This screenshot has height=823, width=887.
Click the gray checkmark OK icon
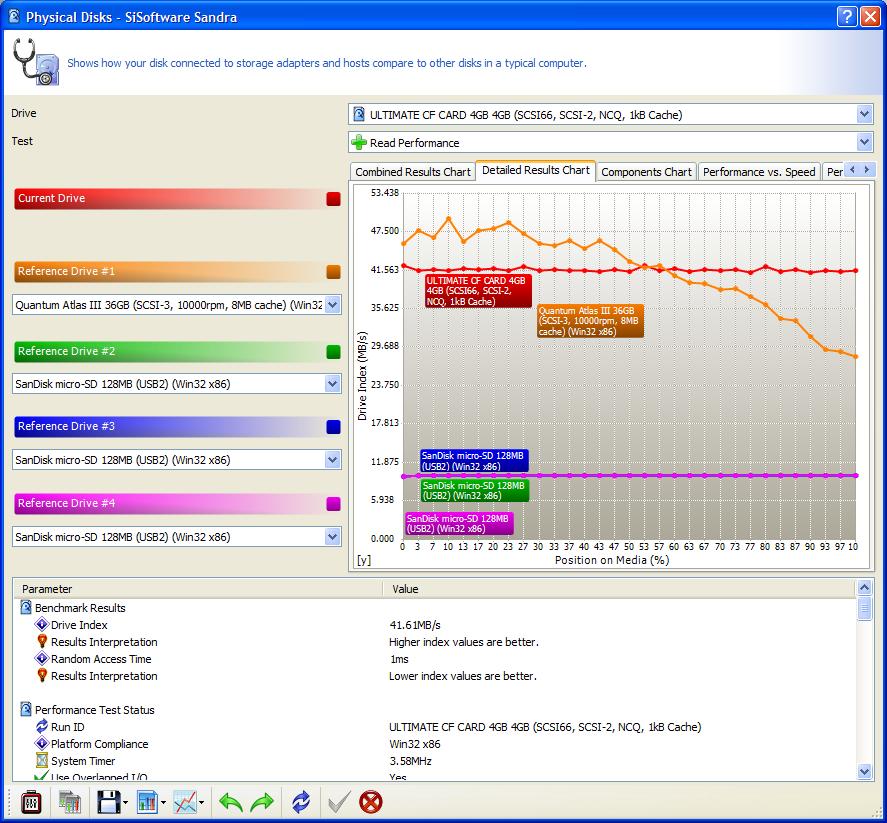click(339, 802)
